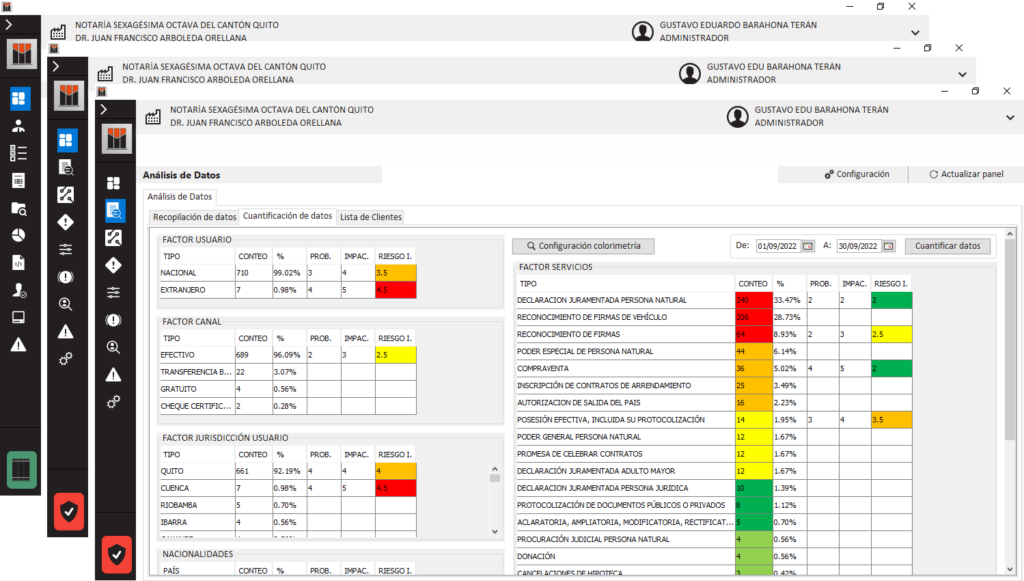Open calendar picker for the De date
This screenshot has width=1024, height=581.
(808, 246)
